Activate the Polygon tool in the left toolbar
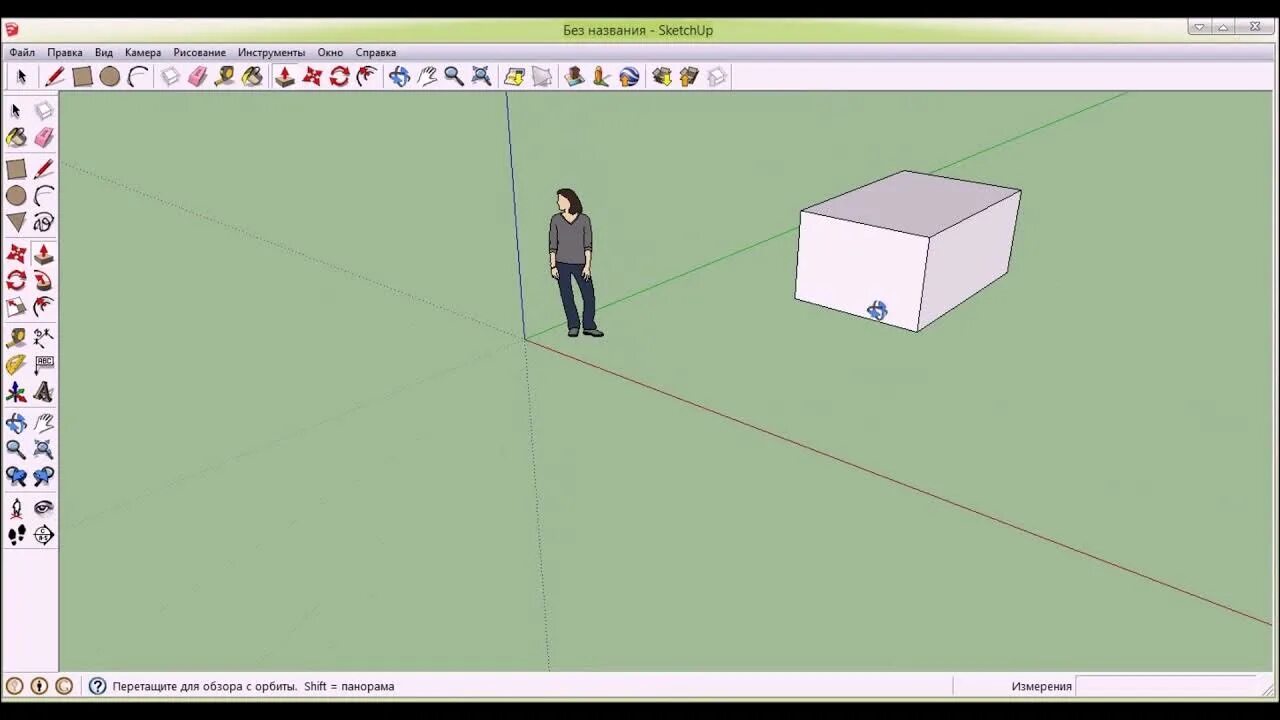 click(16, 223)
